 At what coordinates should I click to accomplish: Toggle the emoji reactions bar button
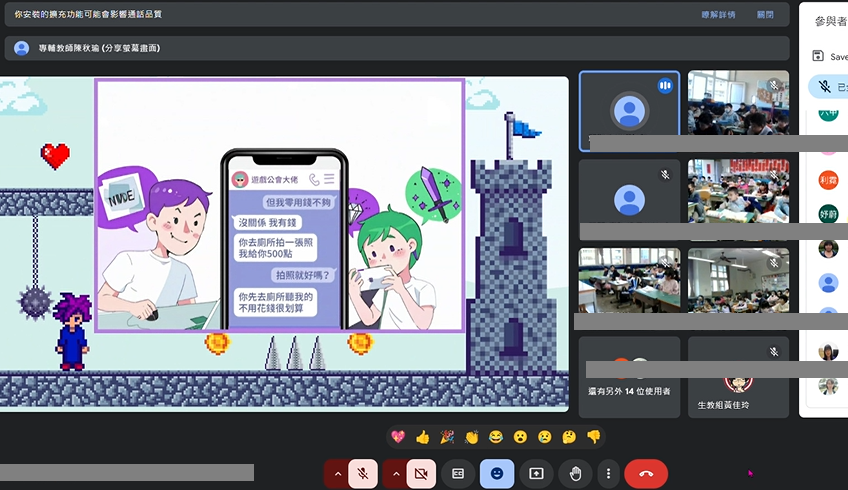click(x=497, y=473)
